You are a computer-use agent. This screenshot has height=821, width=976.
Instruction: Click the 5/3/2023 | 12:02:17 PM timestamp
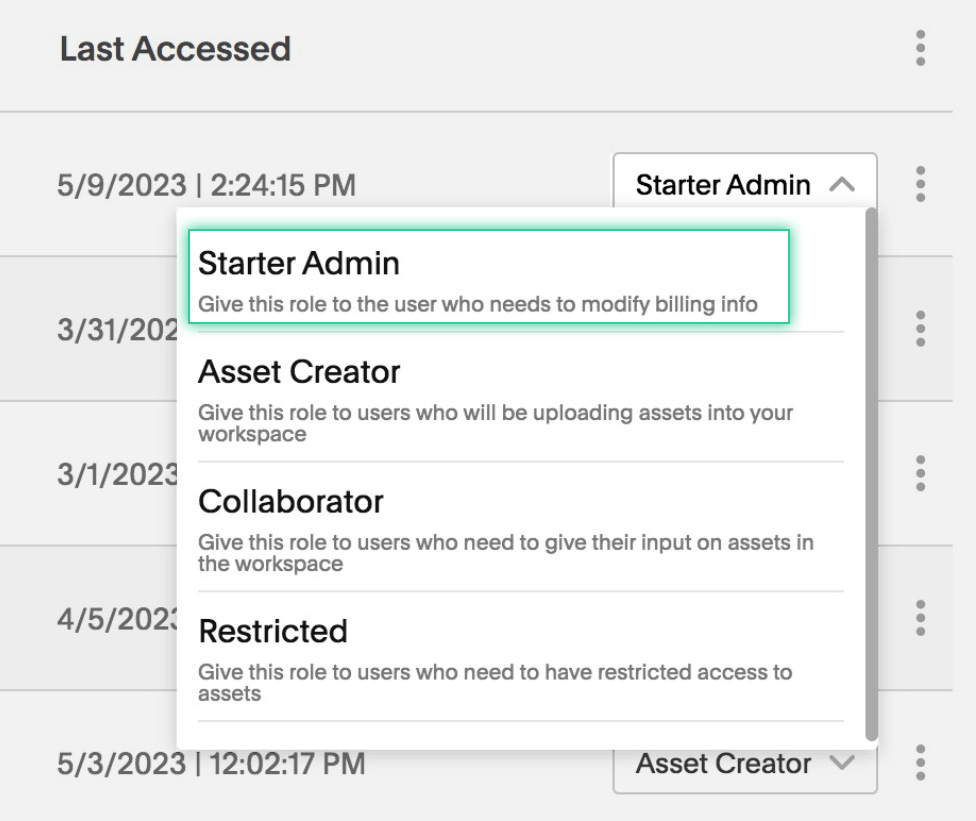pyautogui.click(x=211, y=764)
